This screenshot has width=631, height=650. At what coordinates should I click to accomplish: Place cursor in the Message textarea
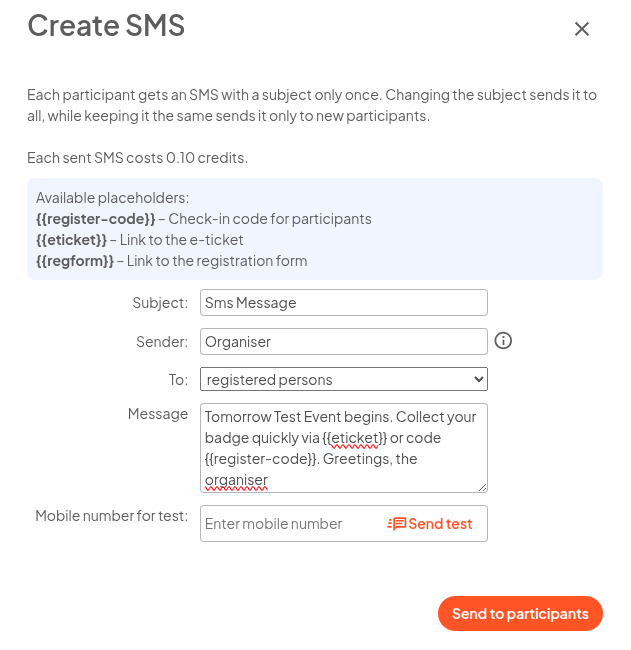coord(344,448)
